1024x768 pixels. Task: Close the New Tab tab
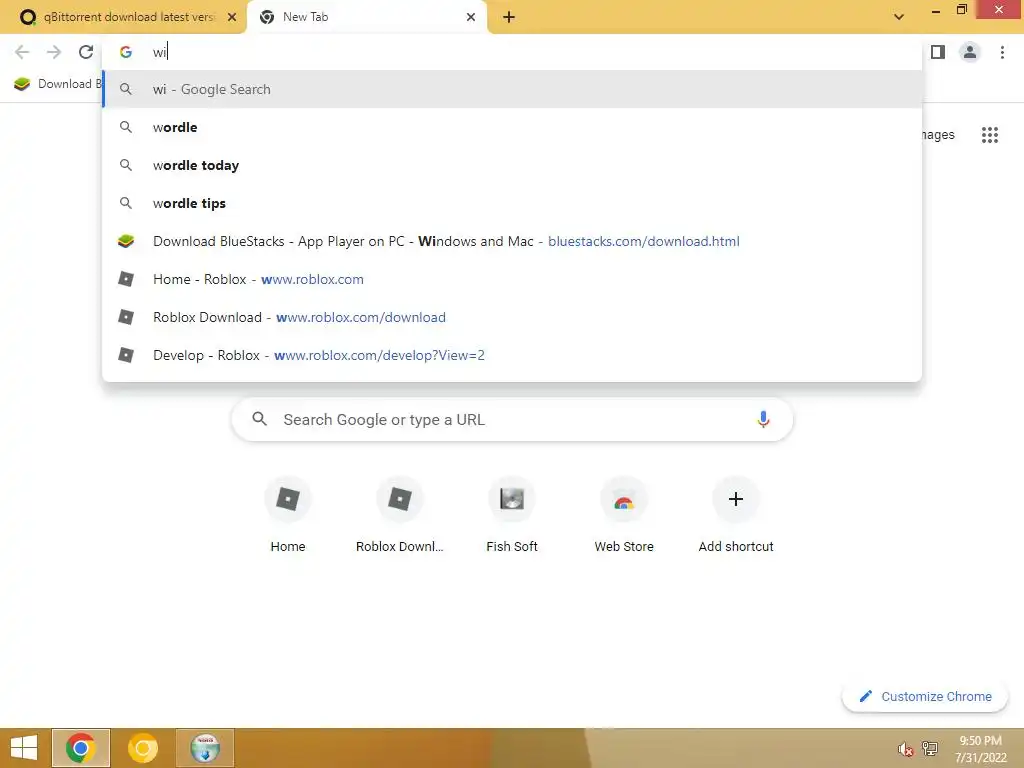[471, 17]
